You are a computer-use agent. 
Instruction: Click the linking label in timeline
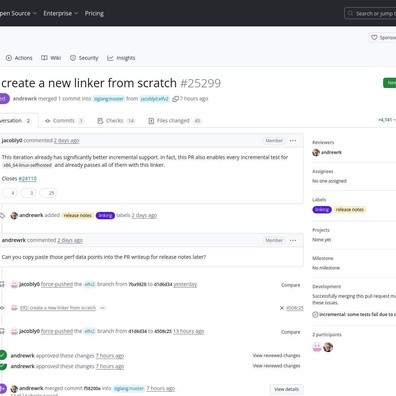coord(105,216)
